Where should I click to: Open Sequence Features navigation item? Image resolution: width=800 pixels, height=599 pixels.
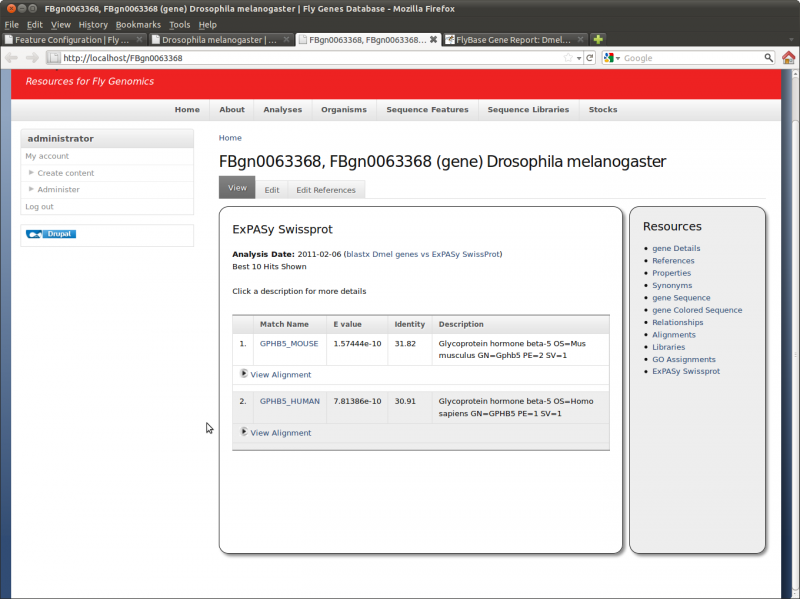pyautogui.click(x=428, y=110)
